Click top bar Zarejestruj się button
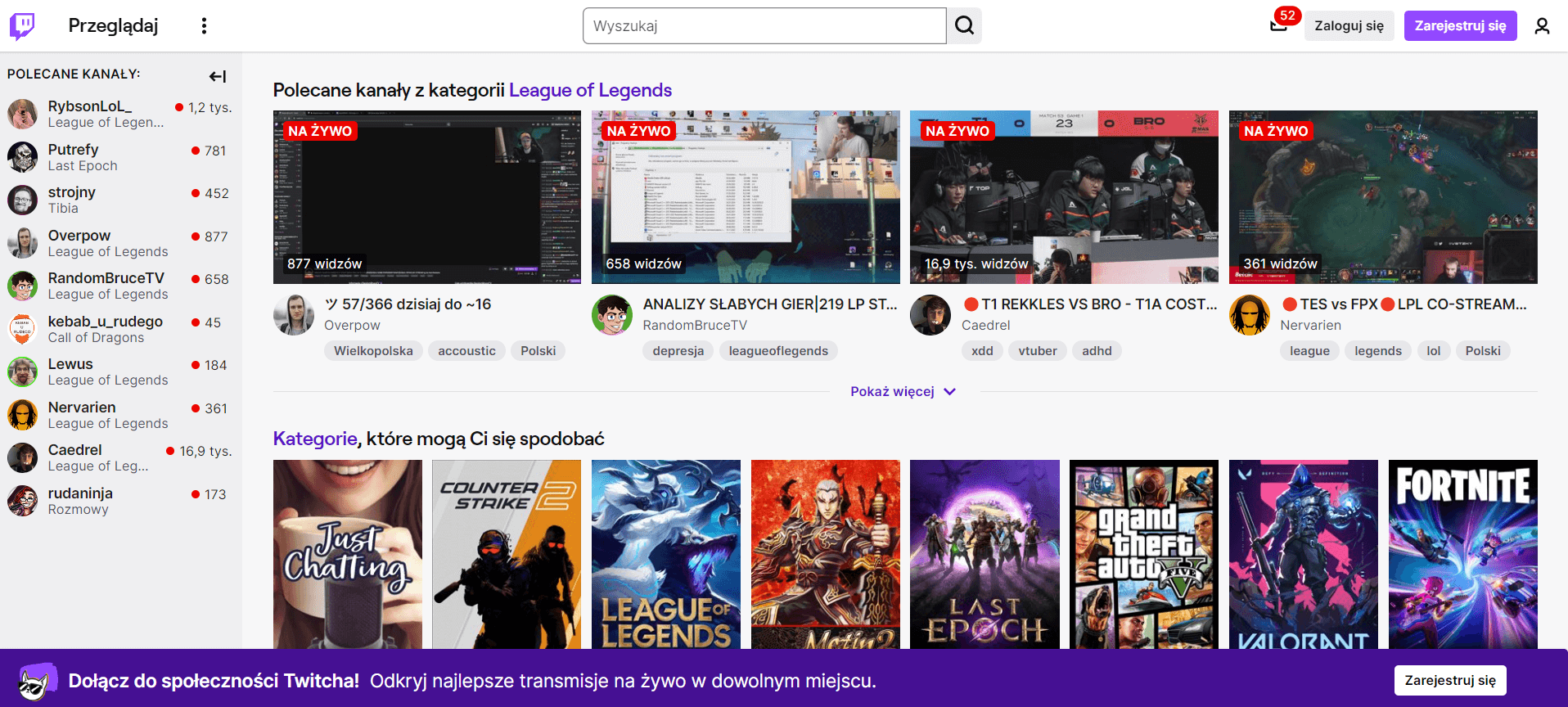The height and width of the screenshot is (707, 1568). click(x=1460, y=25)
